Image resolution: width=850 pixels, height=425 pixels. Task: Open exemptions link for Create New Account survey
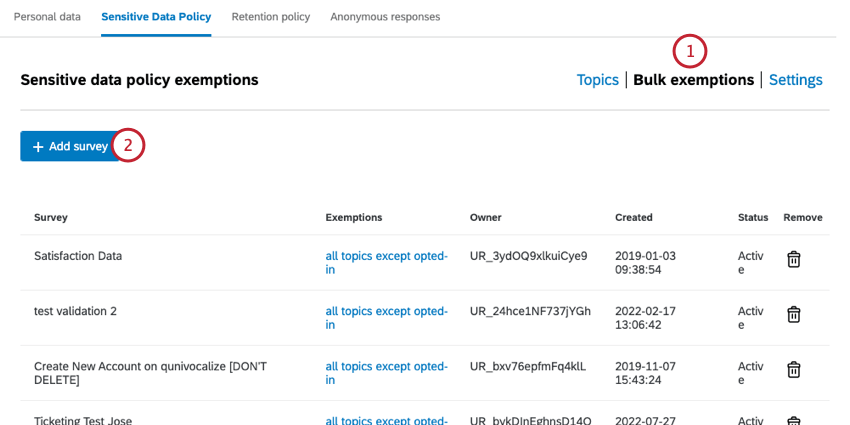click(x=386, y=372)
